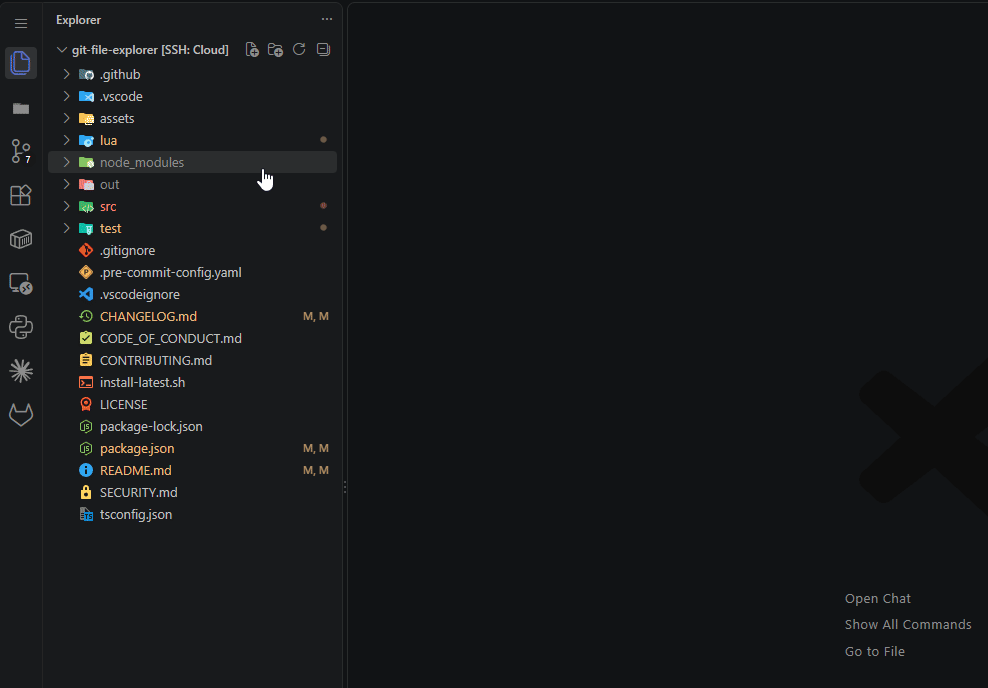Refresh the Explorer file tree
The width and height of the screenshot is (988, 688).
(x=299, y=49)
